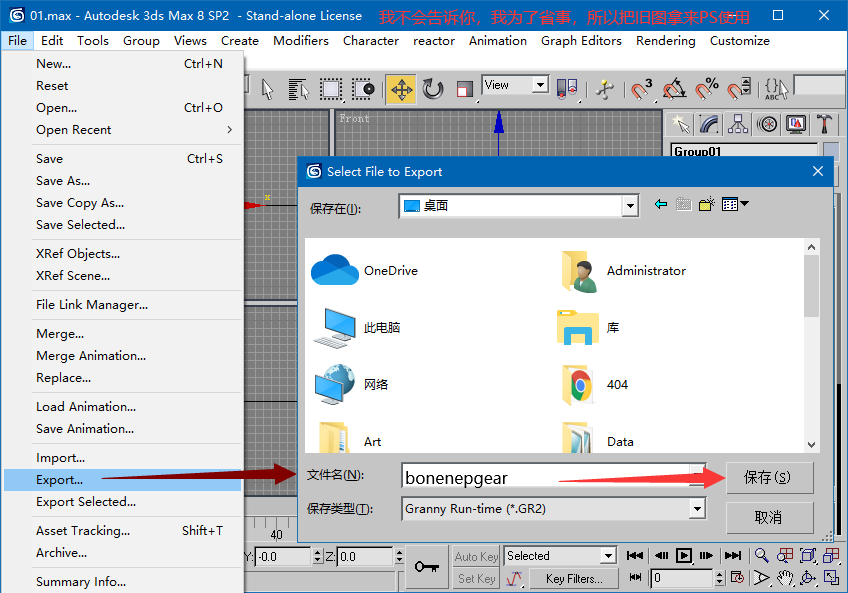
Task: Click the Set Keys key icon
Action: [x=427, y=566]
